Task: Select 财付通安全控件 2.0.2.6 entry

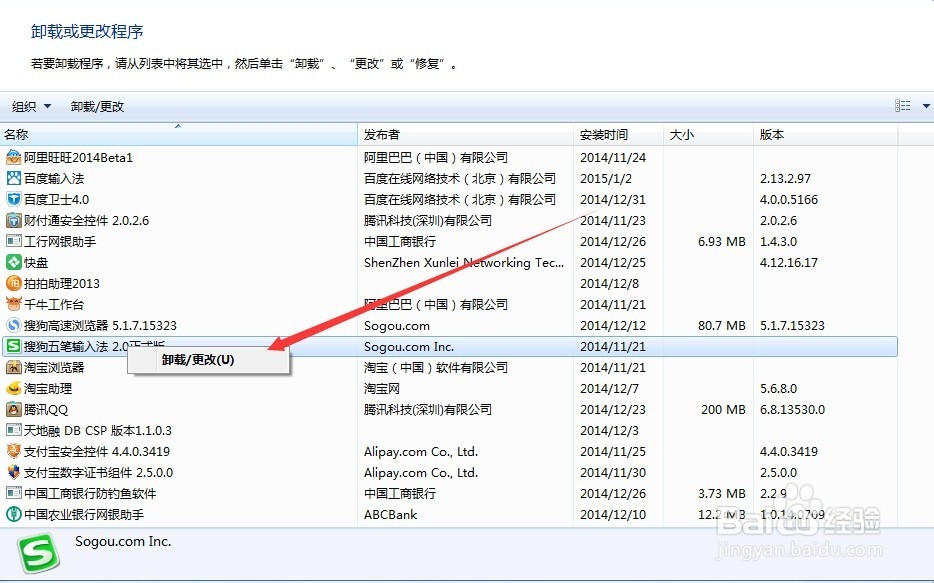Action: coord(86,220)
